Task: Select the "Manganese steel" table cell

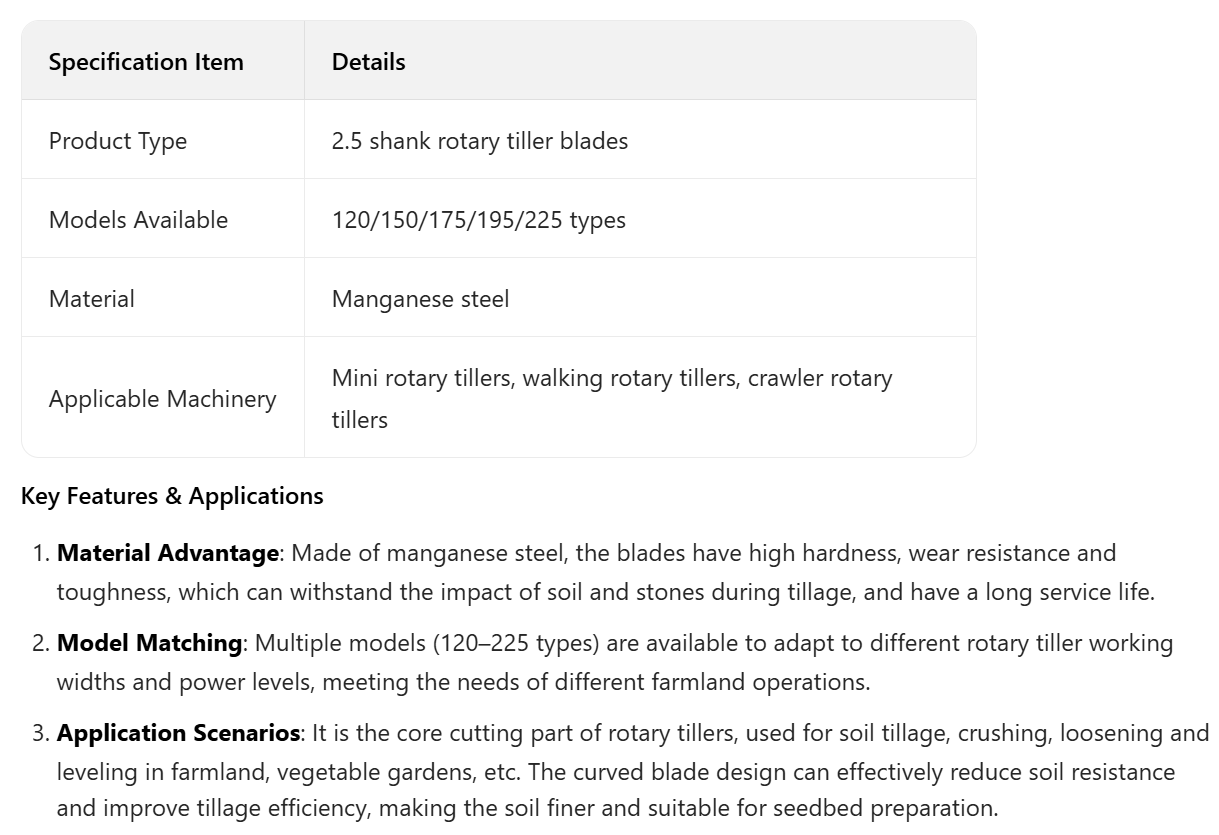Action: point(420,299)
